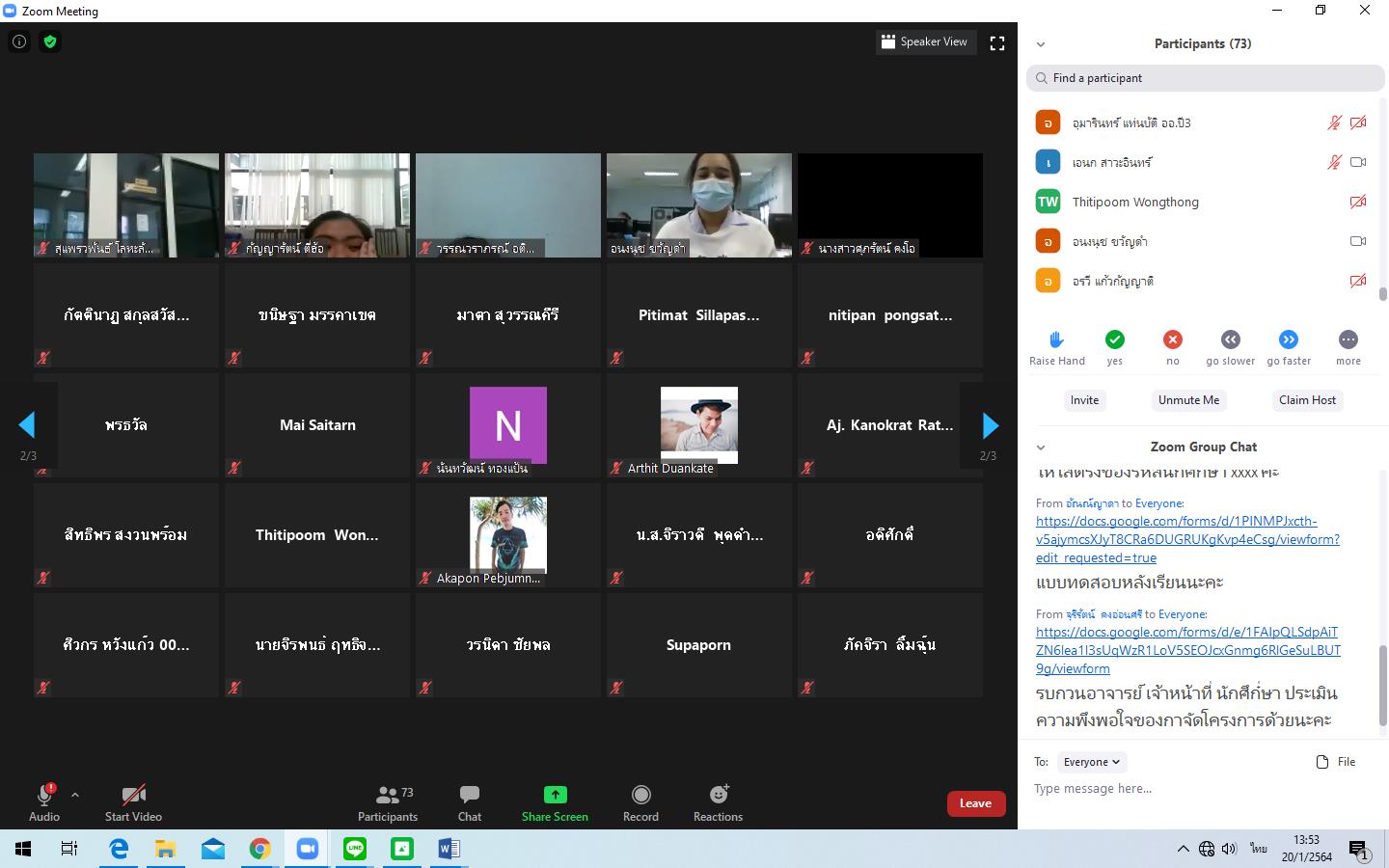Open more feedback options icon
The image size is (1389, 868).
click(1348, 339)
